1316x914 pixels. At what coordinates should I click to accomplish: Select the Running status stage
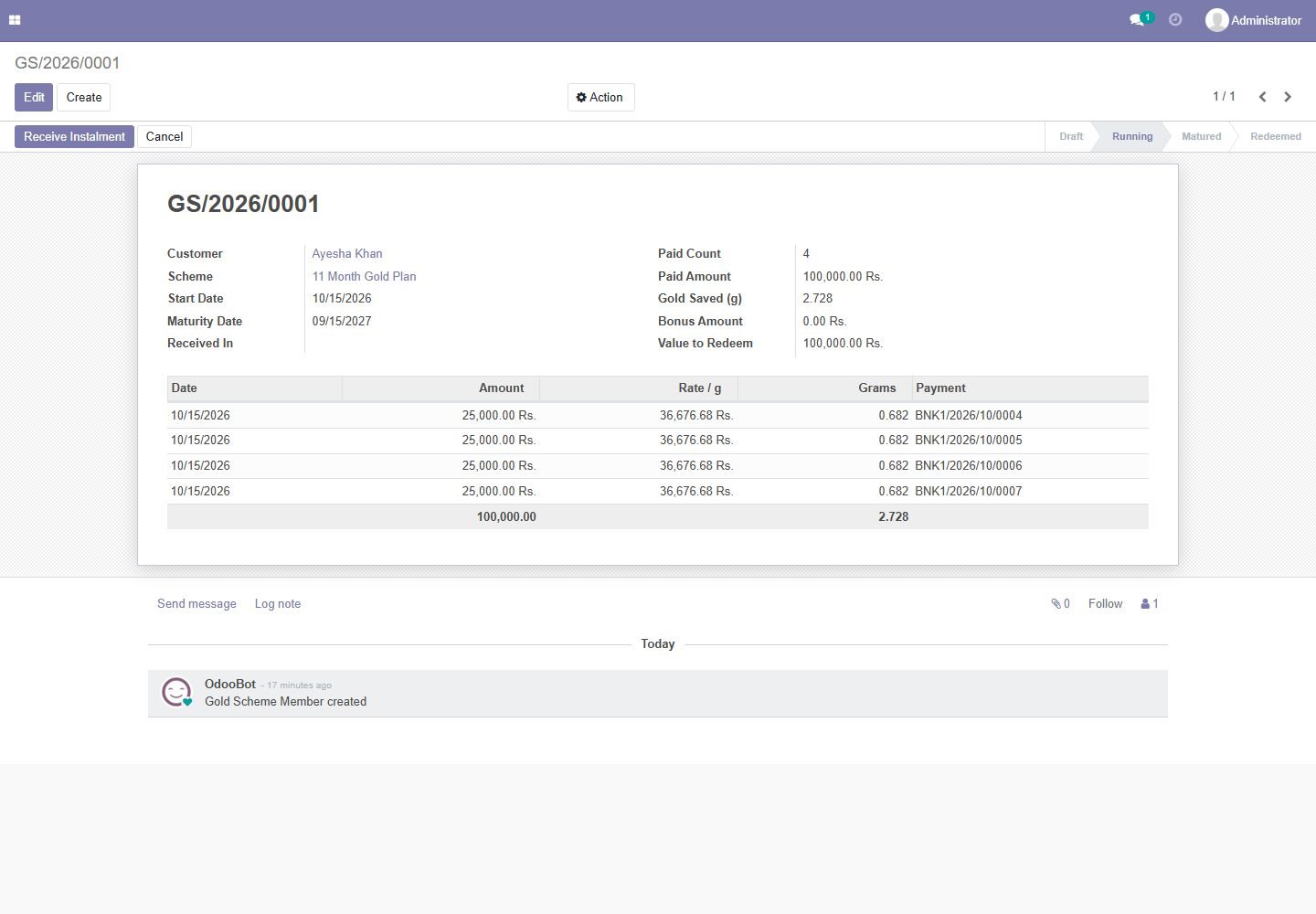(1131, 137)
